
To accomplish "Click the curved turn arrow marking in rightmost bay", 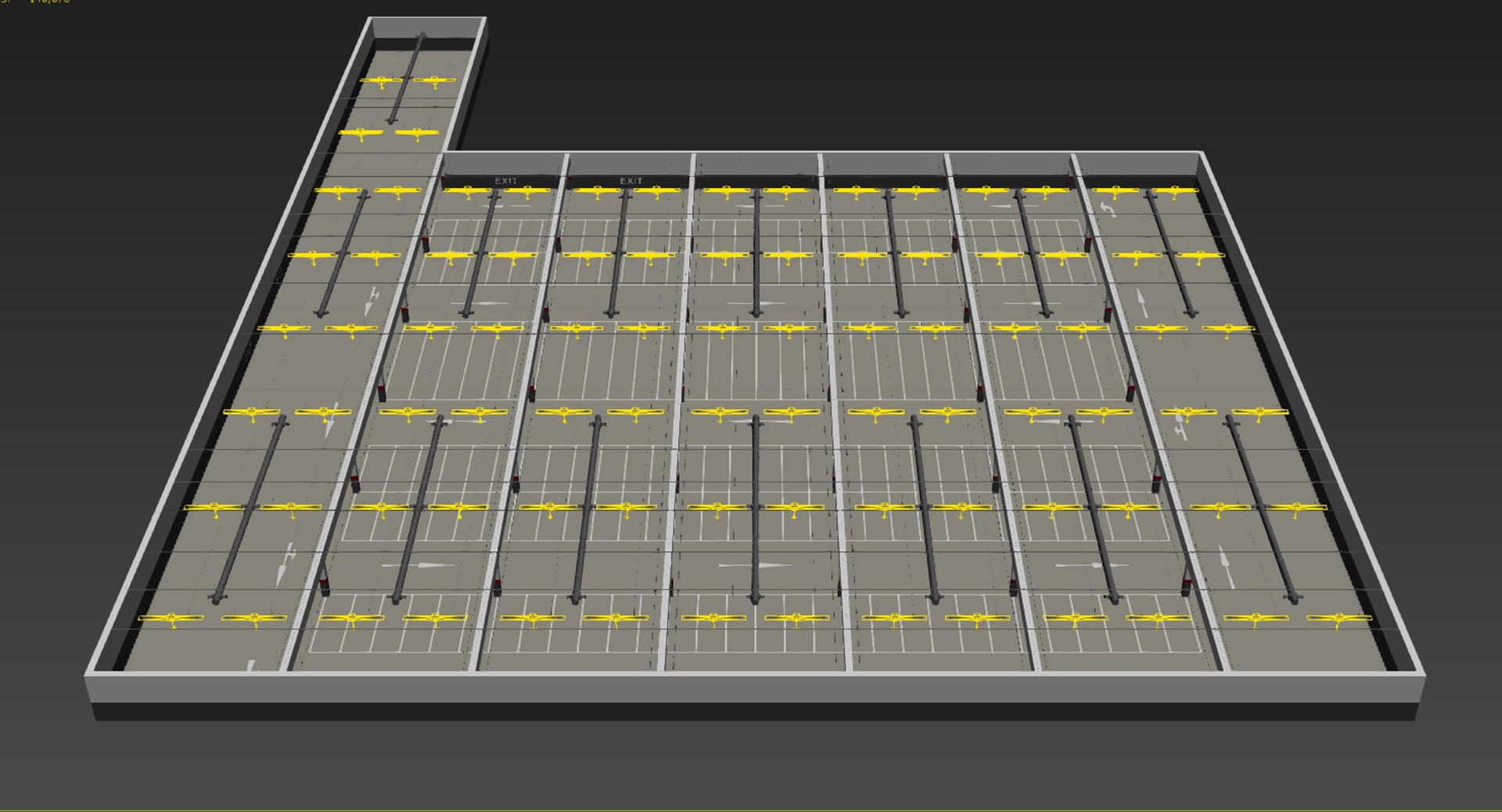I will tap(1107, 208).
